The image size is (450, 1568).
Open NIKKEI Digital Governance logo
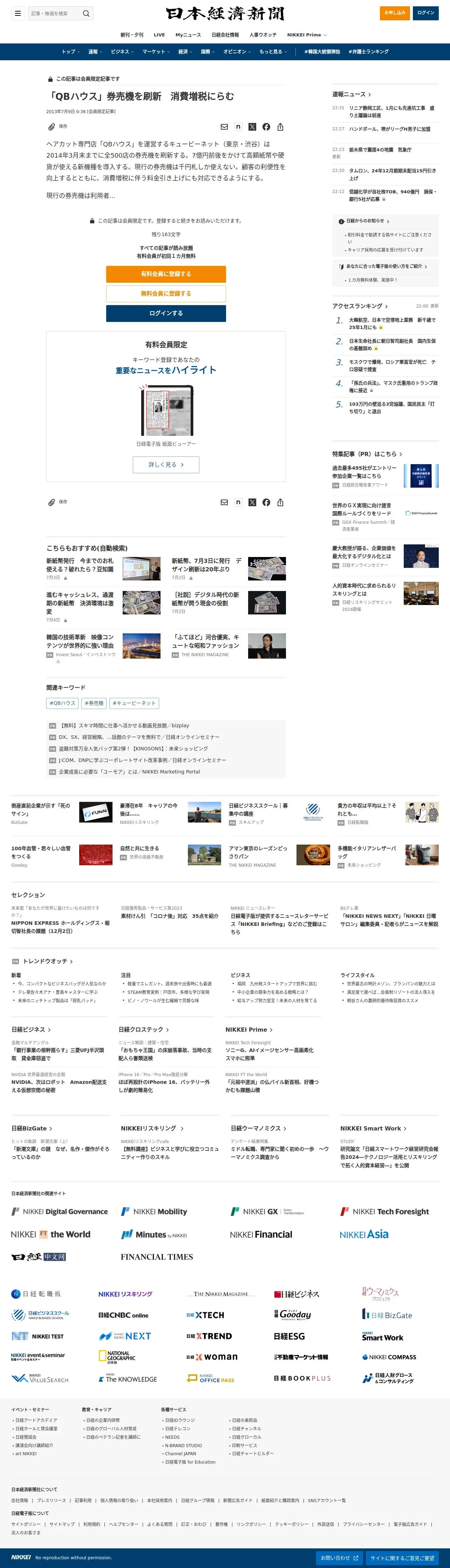60,1212
